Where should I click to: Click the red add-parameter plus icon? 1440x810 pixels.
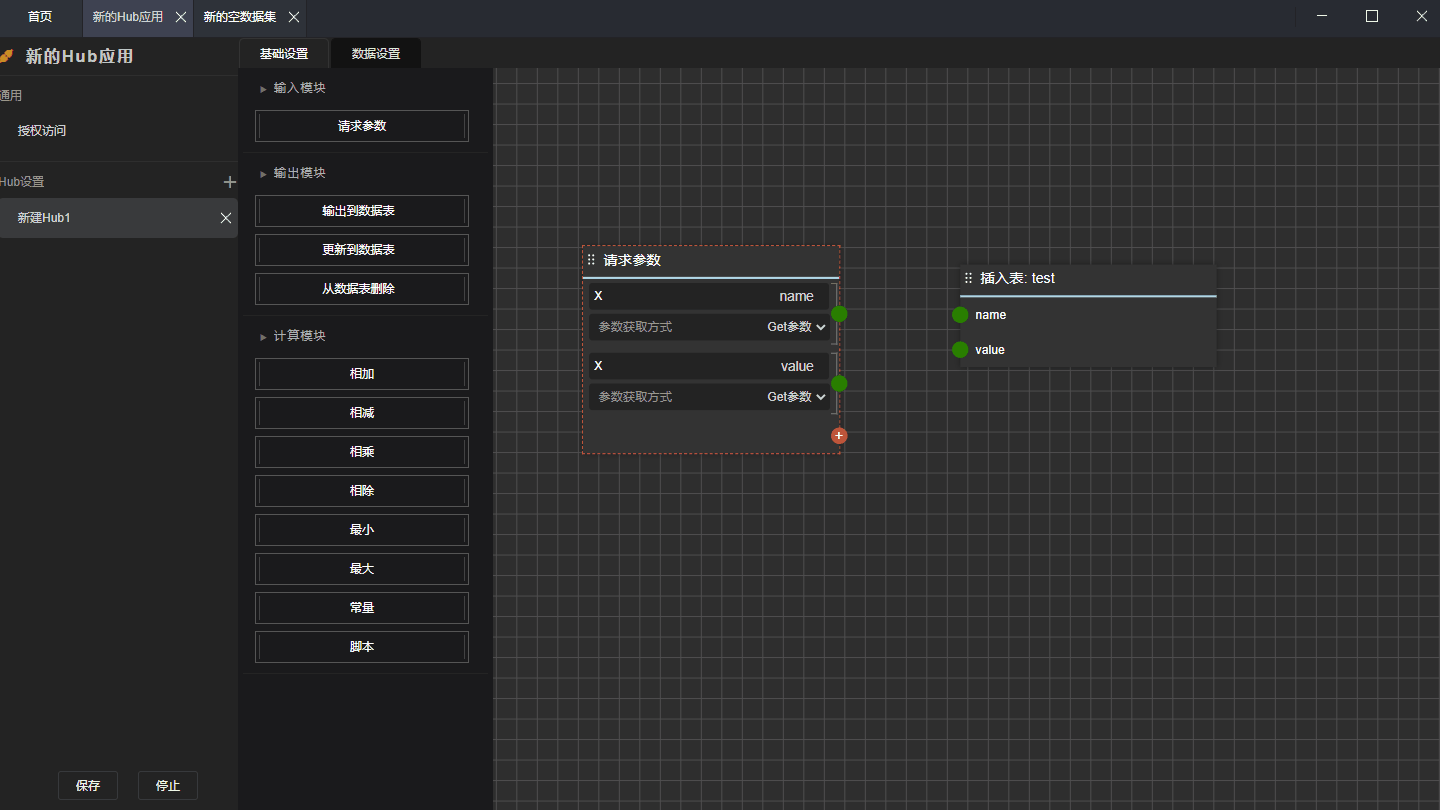click(x=839, y=436)
